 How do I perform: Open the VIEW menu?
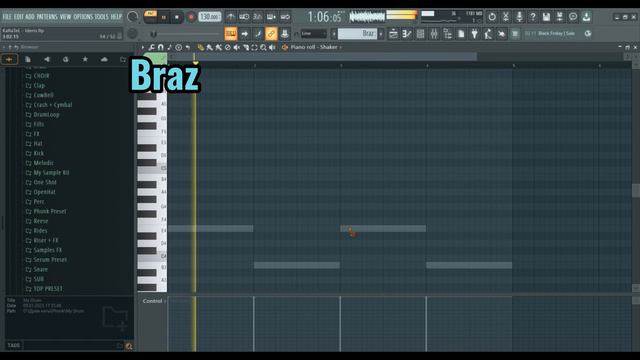tap(65, 17)
